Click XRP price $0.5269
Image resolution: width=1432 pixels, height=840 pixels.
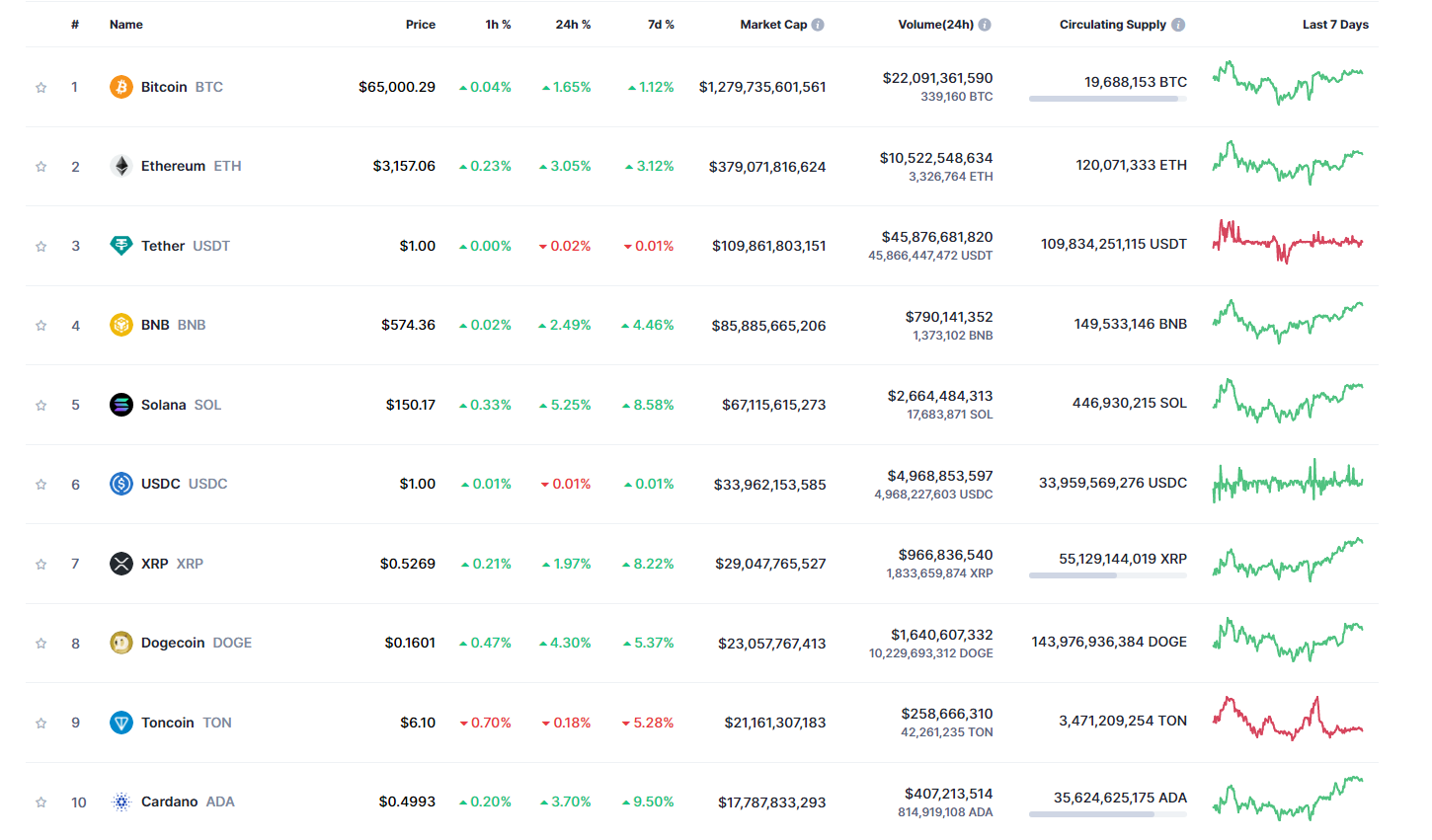[408, 564]
